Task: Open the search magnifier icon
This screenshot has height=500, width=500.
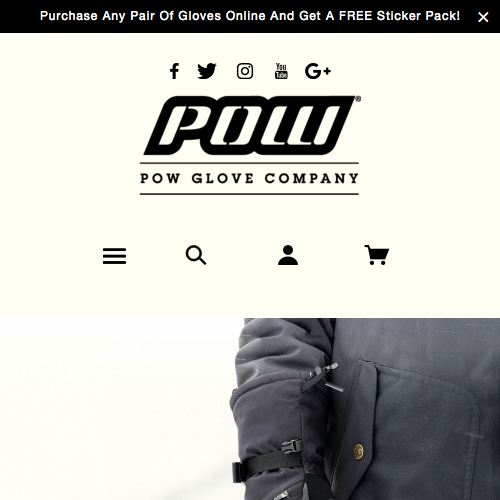Action: click(196, 255)
